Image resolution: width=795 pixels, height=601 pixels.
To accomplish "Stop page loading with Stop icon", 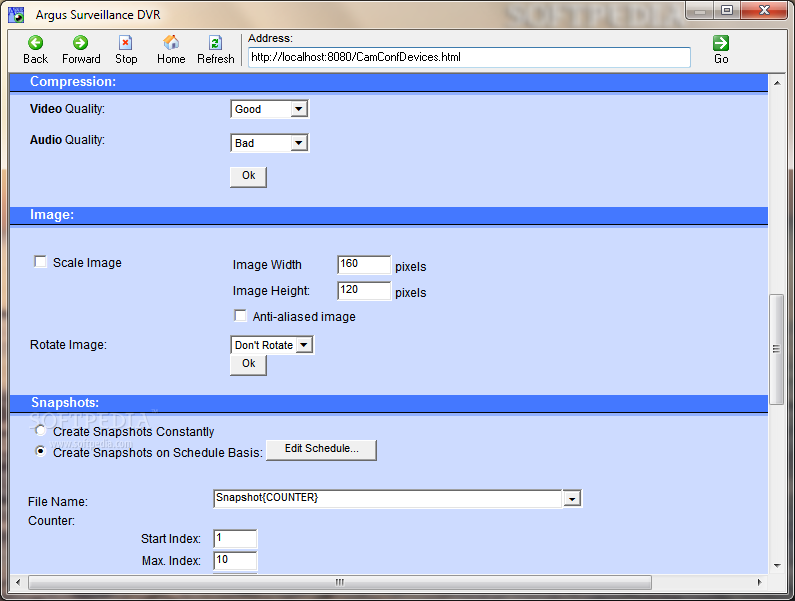I will pos(125,43).
